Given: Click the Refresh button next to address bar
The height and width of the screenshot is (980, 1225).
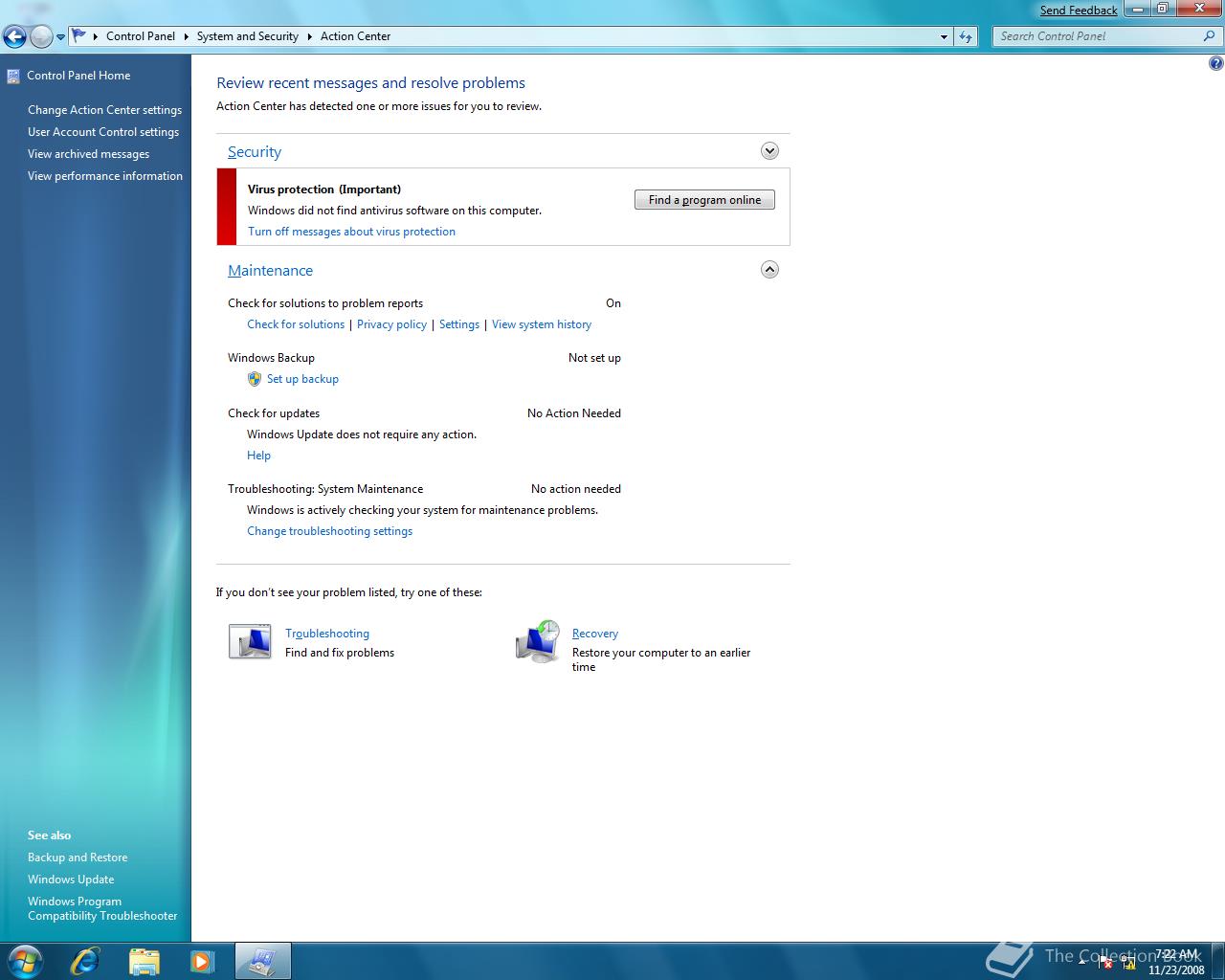Looking at the screenshot, I should tap(966, 36).
